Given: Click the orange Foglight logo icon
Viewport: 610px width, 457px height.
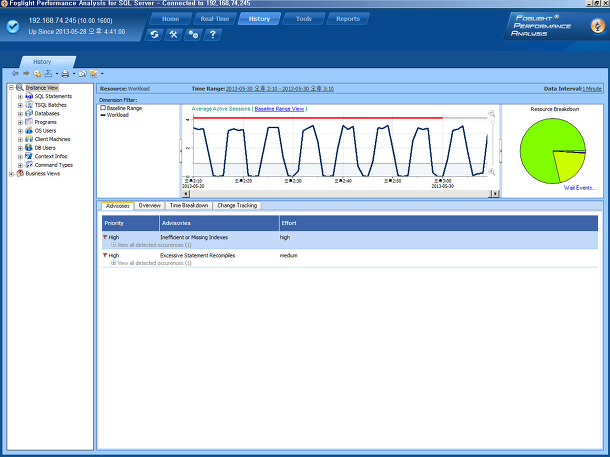Looking at the screenshot, I should [x=598, y=26].
